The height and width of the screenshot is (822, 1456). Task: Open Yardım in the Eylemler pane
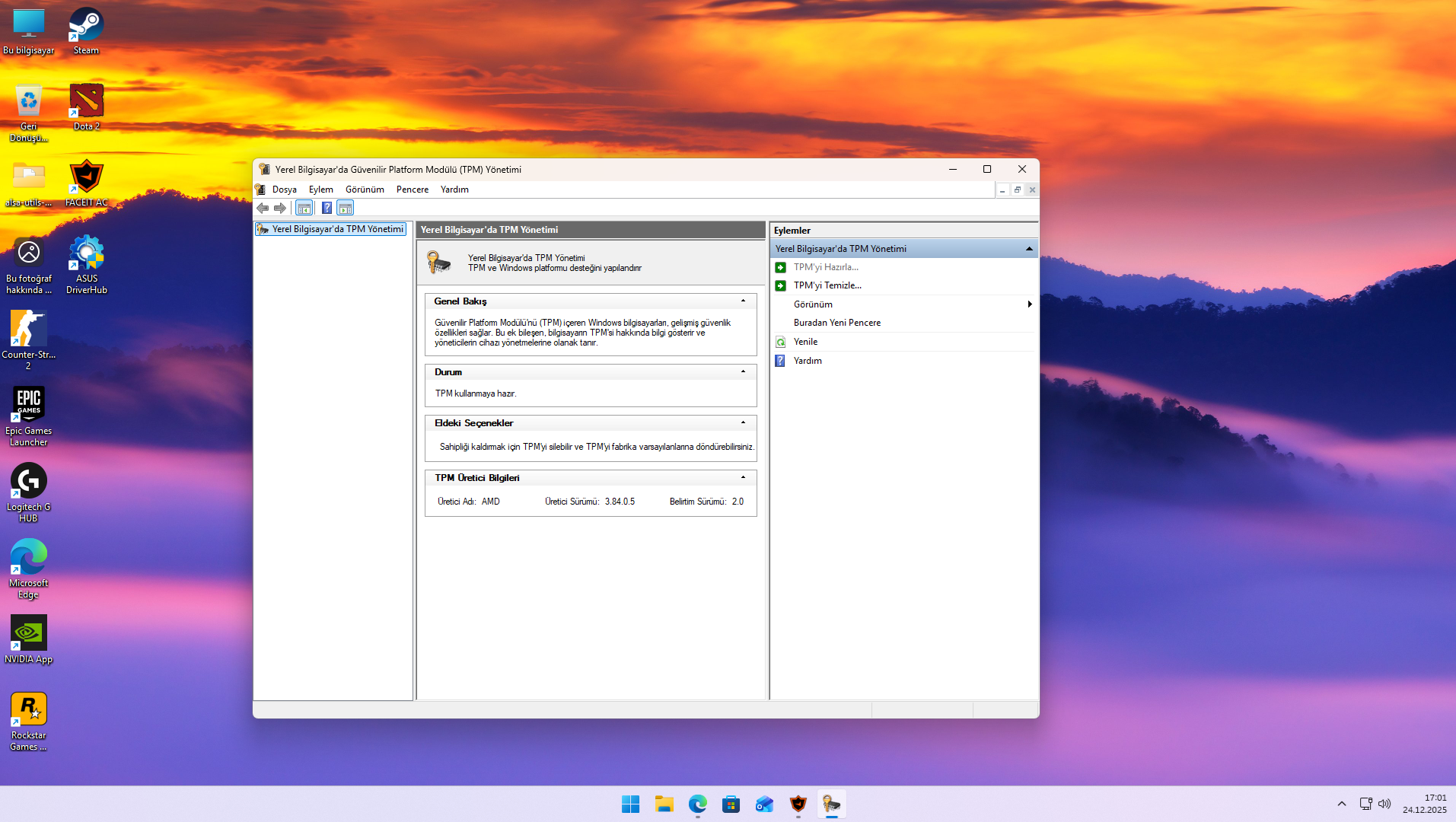tap(808, 361)
